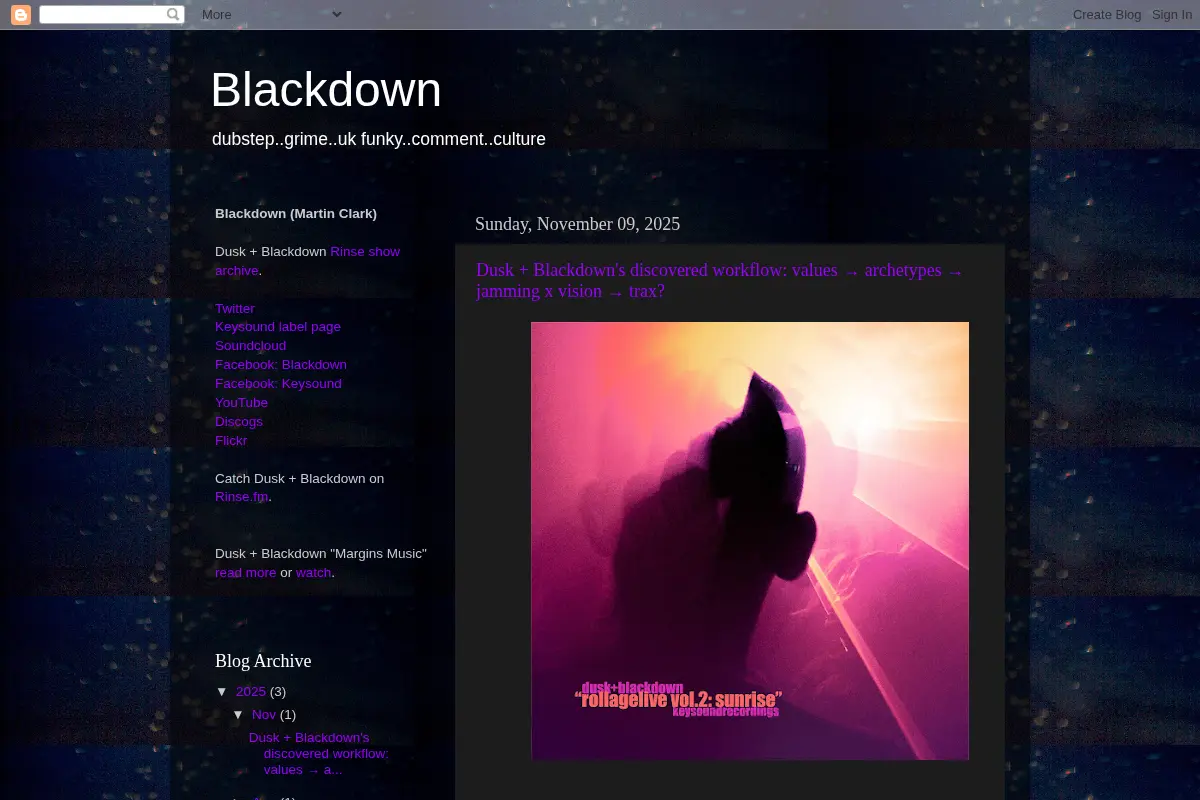This screenshot has height=800, width=1200.
Task: Open the post title about discovered workflow
Action: pyautogui.click(x=719, y=281)
